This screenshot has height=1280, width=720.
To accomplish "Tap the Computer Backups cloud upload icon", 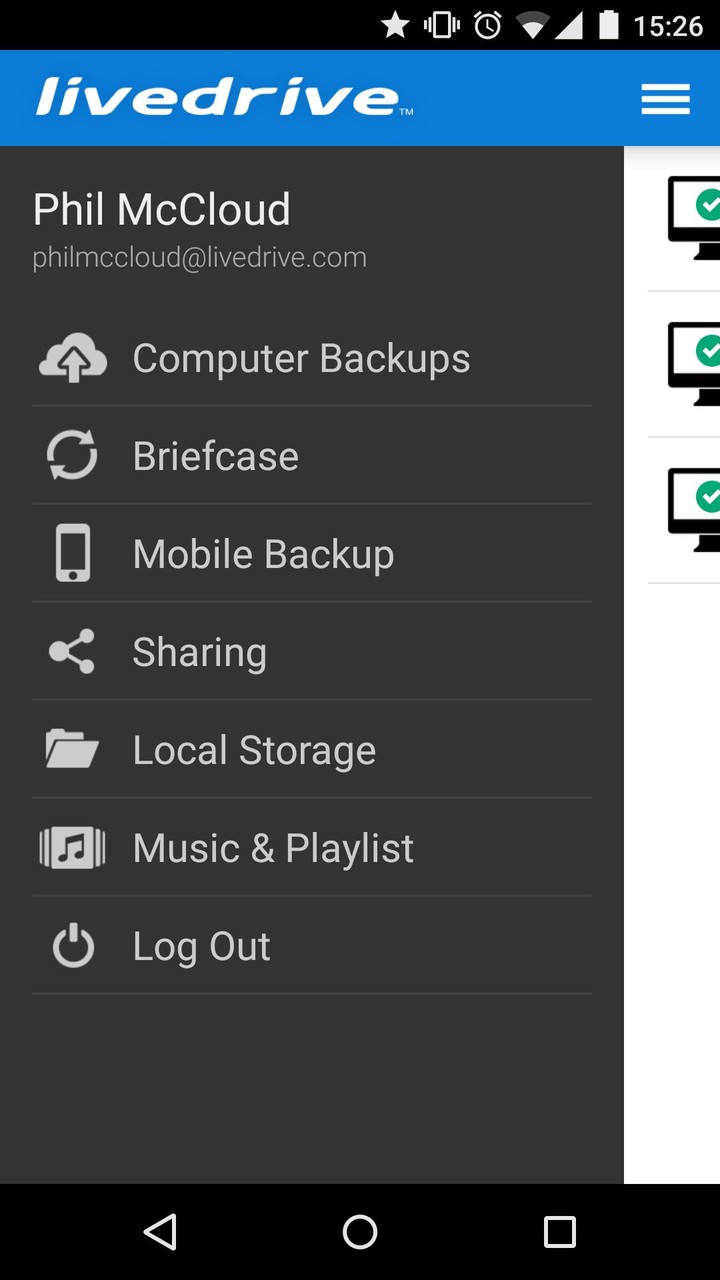I will (x=72, y=359).
